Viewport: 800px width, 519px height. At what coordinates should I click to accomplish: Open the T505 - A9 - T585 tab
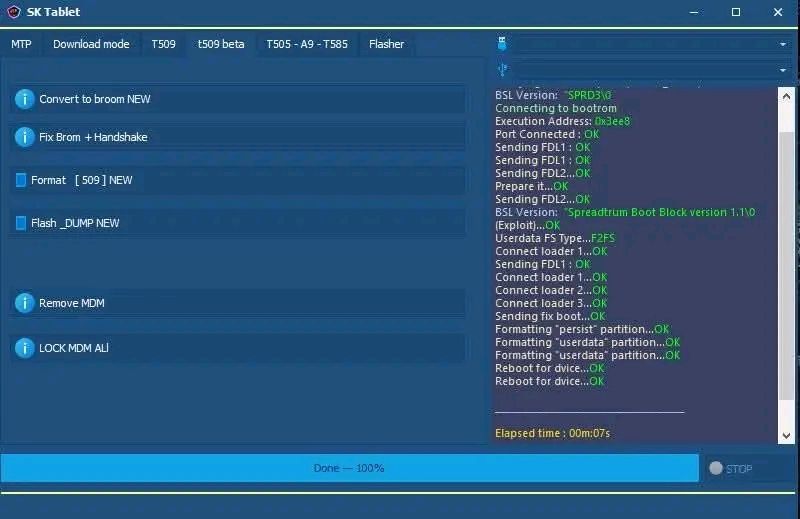307,44
